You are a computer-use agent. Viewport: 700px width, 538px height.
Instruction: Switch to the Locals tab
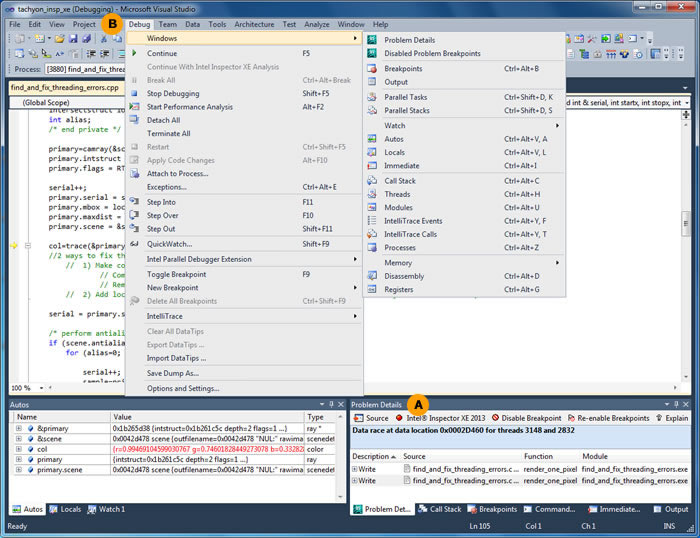[x=65, y=509]
